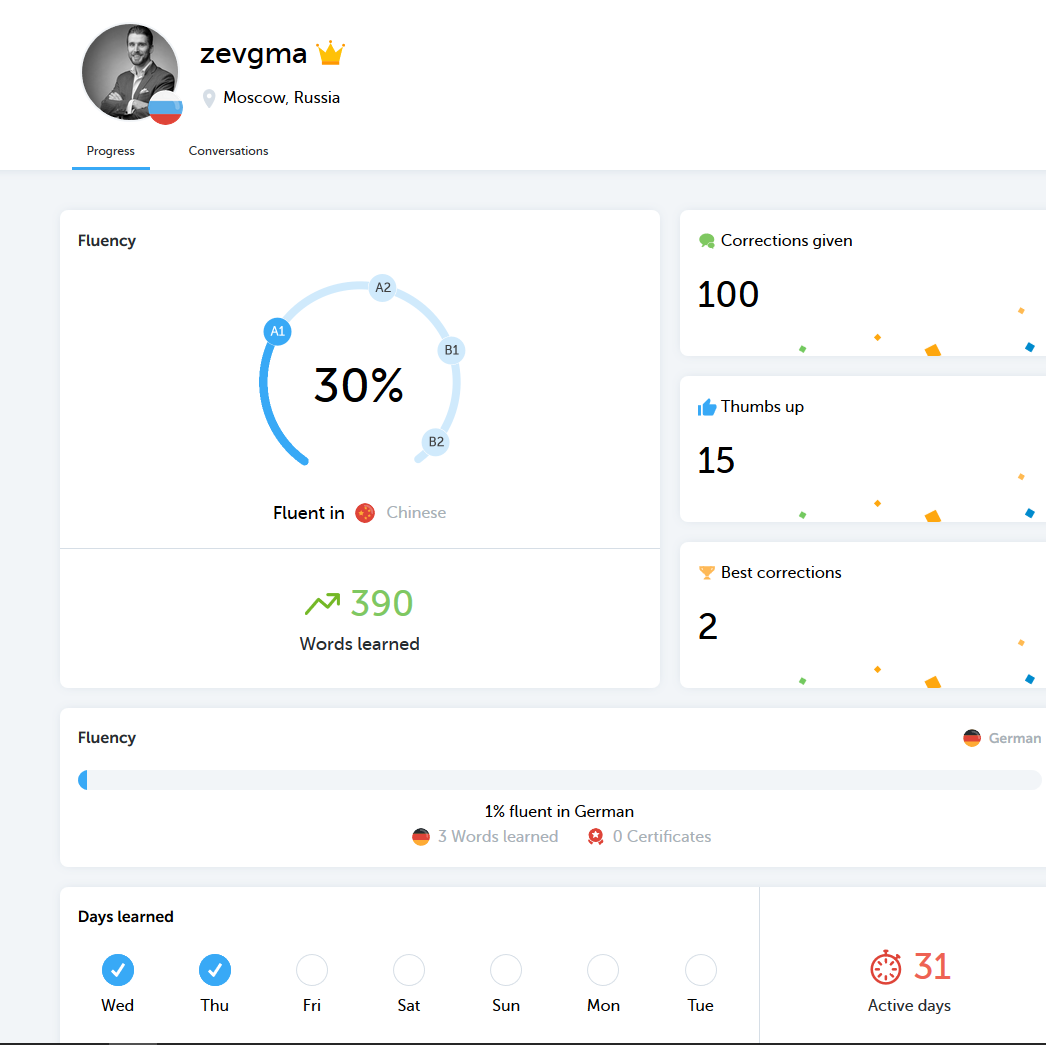Click the Active days label
Image resolution: width=1046 pixels, height=1045 pixels.
click(909, 1006)
